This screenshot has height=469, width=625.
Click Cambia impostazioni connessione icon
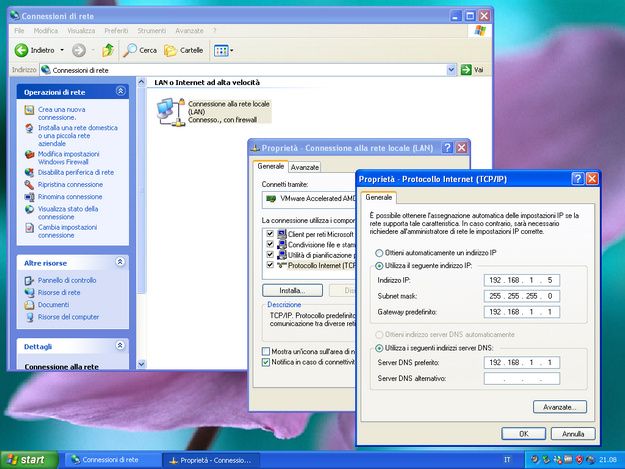(x=29, y=228)
